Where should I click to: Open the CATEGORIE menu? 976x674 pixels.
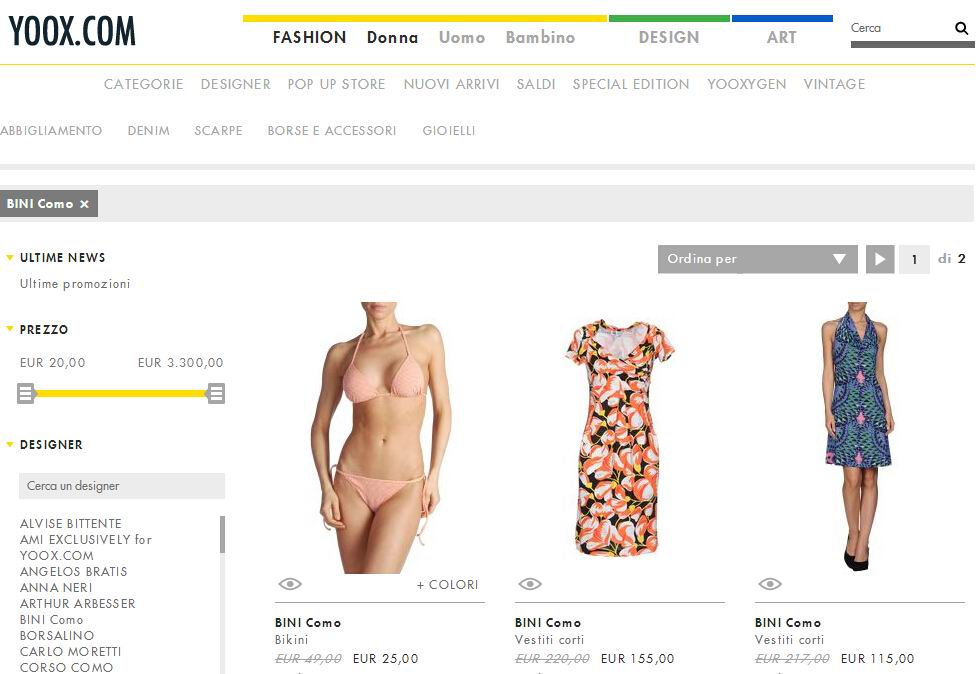(x=144, y=84)
